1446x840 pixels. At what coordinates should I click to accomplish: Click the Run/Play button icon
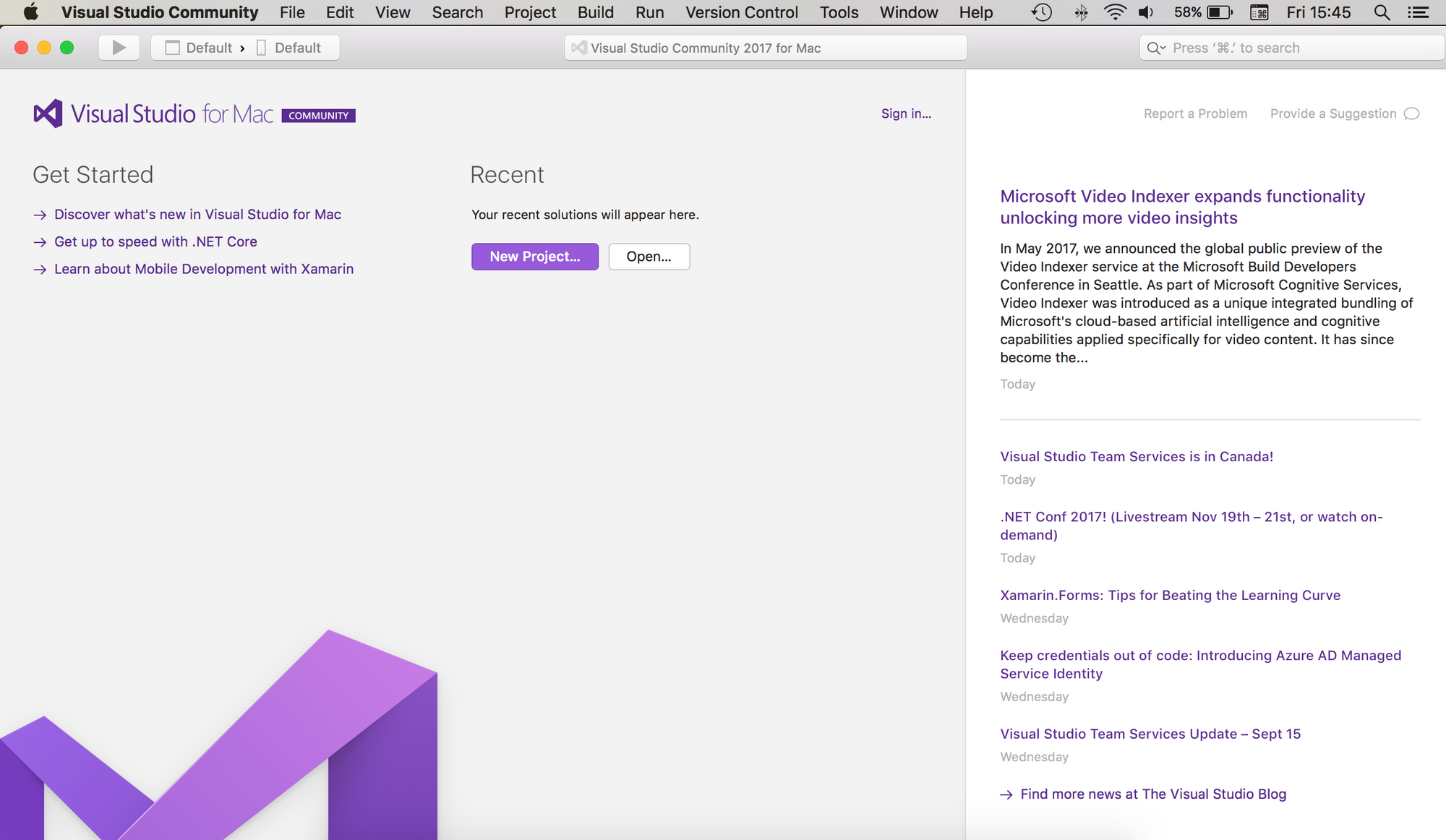click(x=117, y=47)
